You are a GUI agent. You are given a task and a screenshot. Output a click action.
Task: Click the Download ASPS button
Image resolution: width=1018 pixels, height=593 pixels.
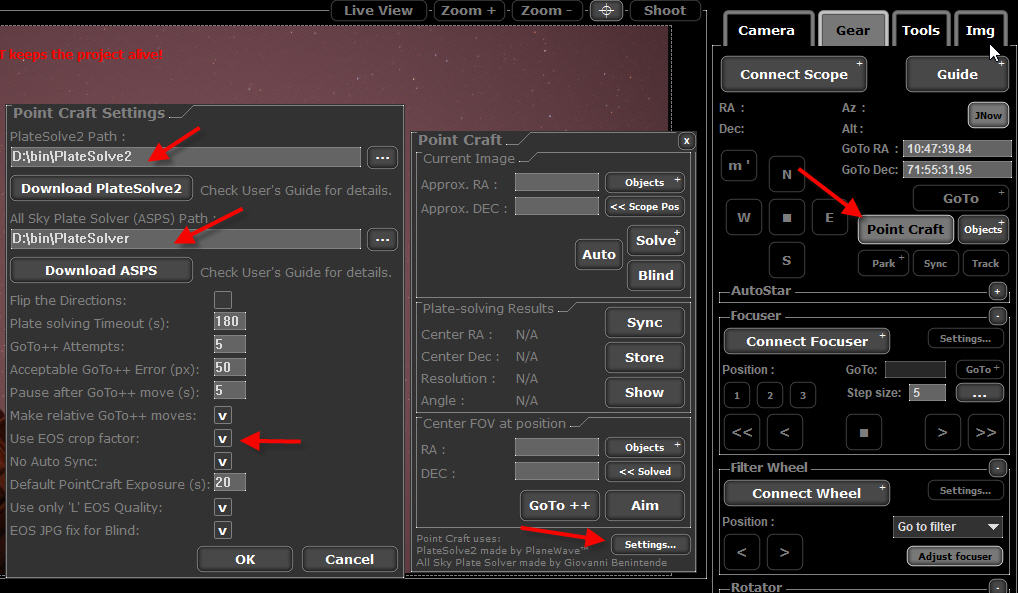[102, 270]
